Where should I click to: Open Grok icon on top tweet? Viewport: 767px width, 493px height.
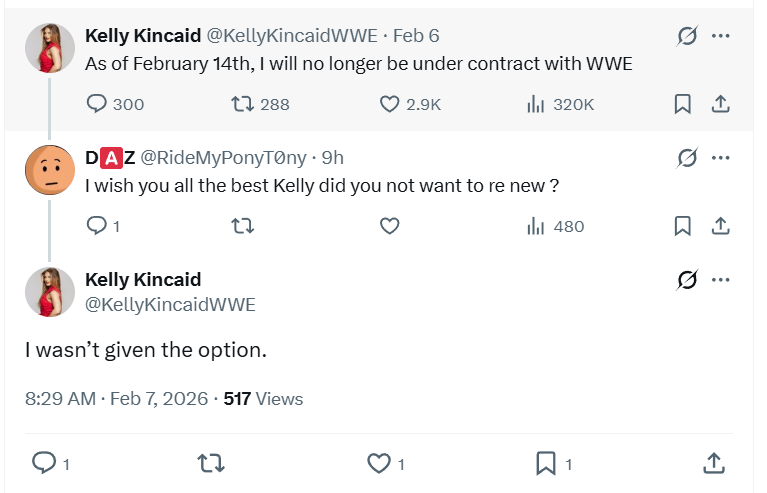(687, 37)
